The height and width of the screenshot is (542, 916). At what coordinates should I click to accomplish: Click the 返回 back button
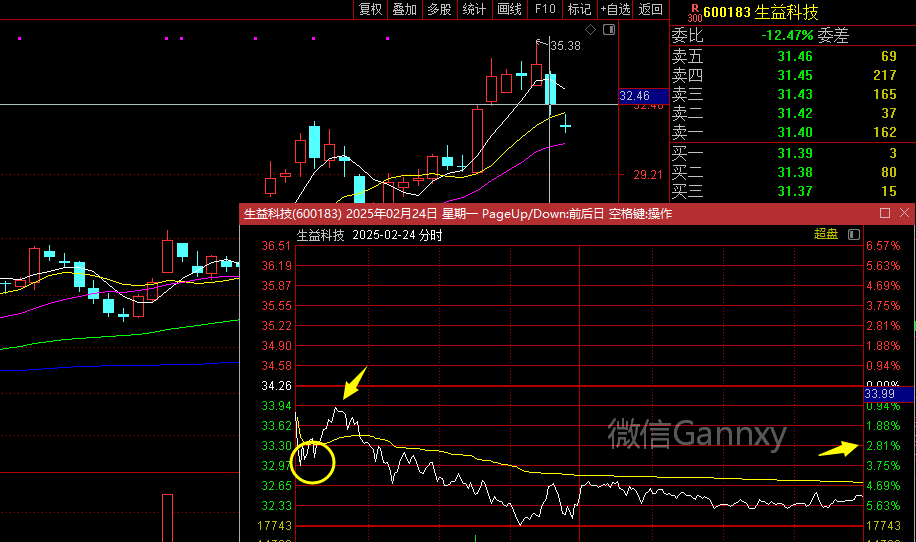click(x=651, y=9)
